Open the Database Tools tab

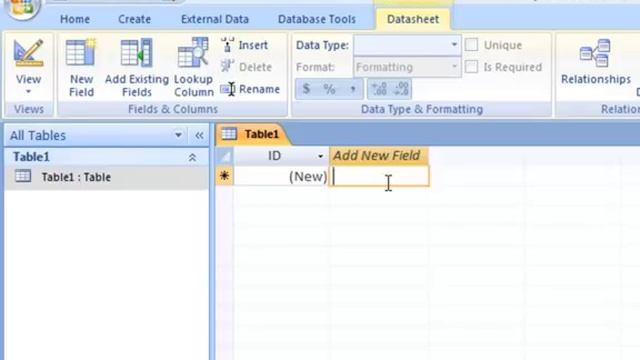coord(317,19)
